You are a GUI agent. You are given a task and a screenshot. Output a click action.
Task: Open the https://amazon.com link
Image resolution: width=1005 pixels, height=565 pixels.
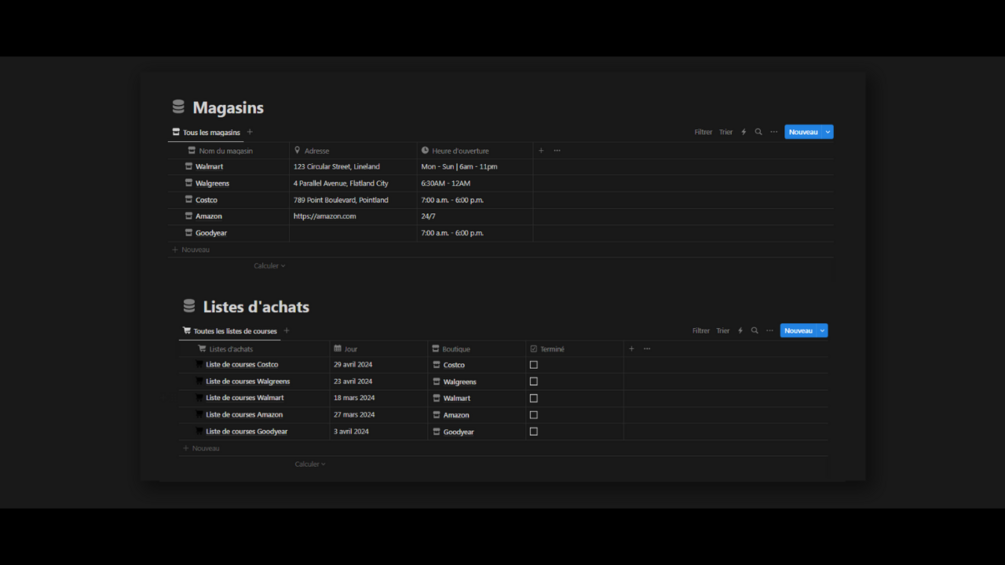324,217
